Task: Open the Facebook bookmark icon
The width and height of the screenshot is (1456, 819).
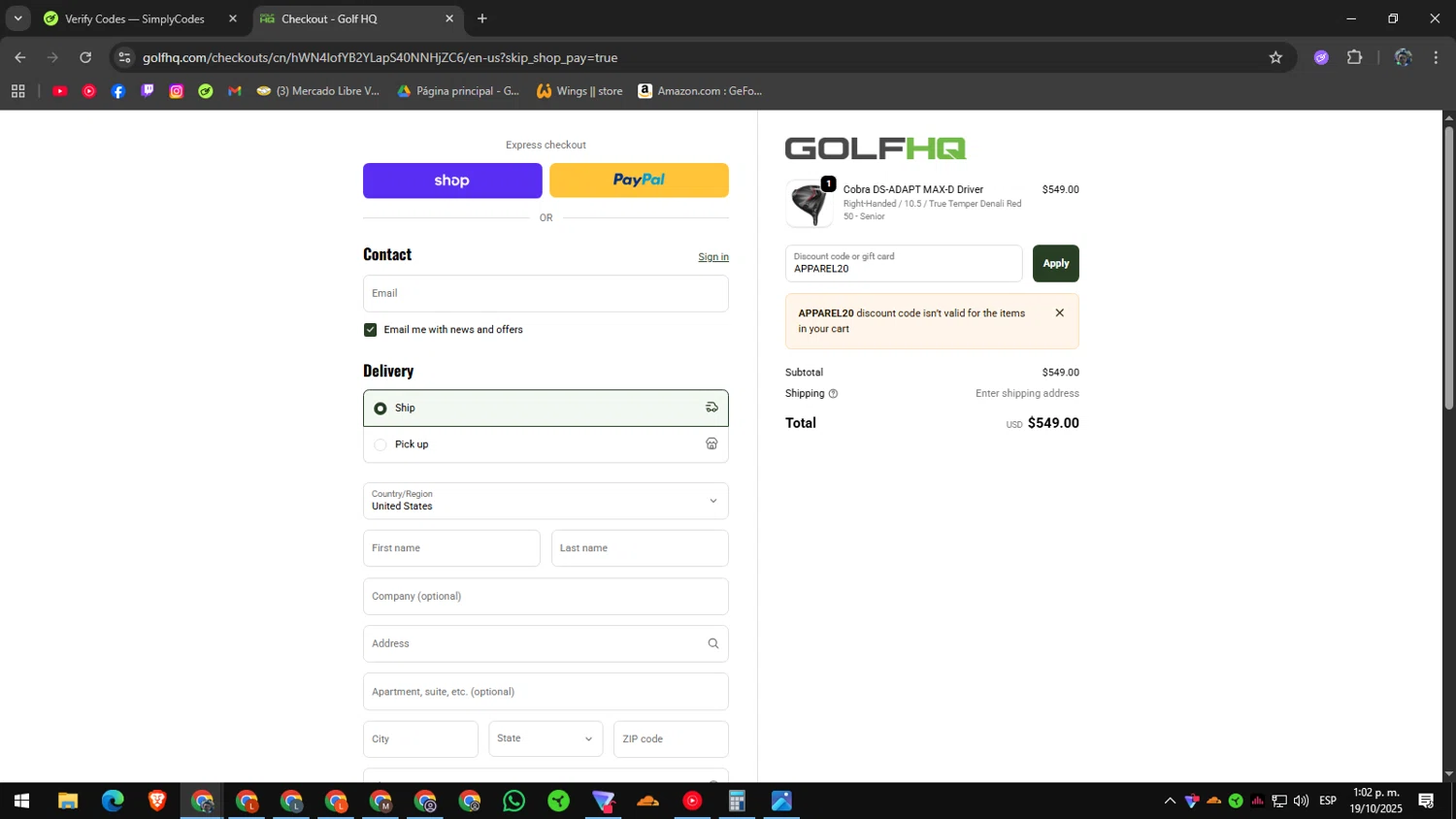Action: [118, 91]
